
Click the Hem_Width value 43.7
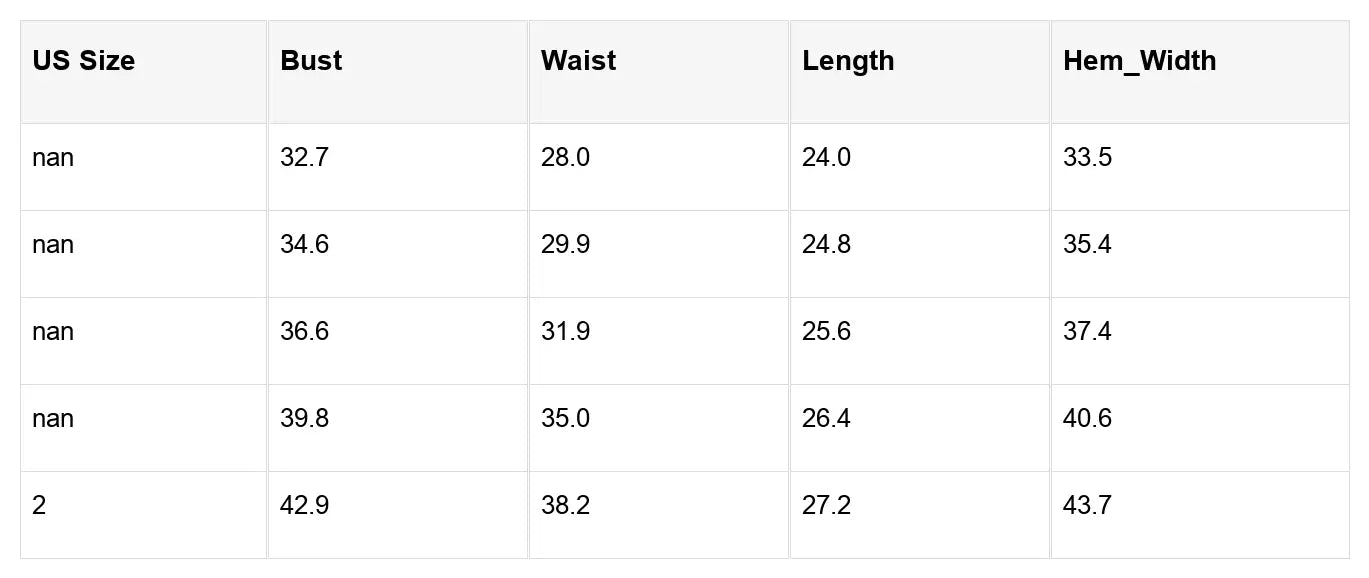pyautogui.click(x=1087, y=506)
